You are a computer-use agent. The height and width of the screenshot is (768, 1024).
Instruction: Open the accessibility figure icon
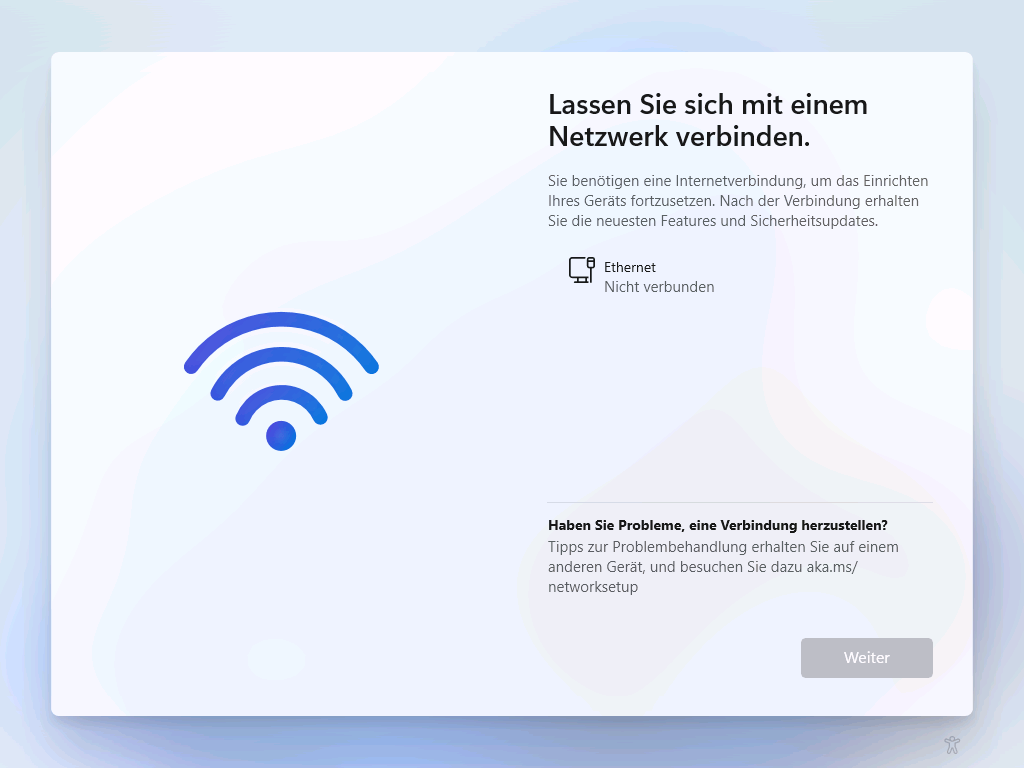[952, 744]
